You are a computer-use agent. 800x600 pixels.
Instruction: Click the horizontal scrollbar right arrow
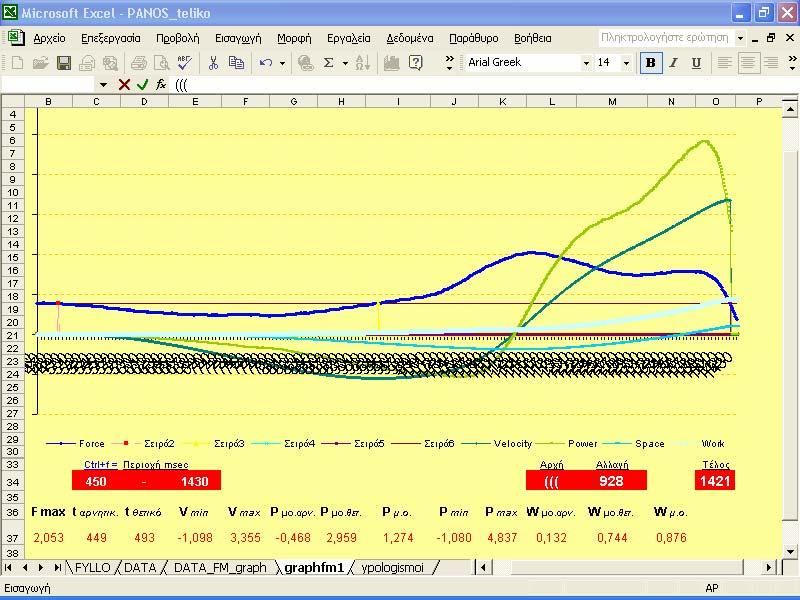(x=769, y=567)
